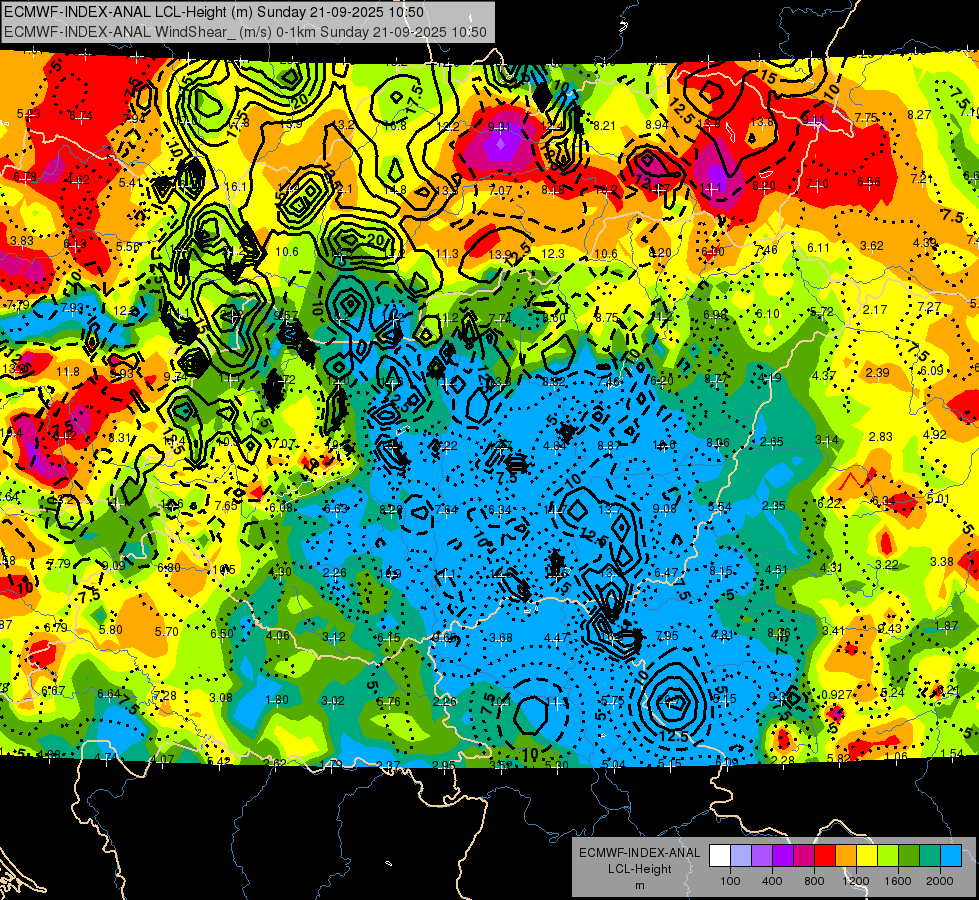979x900 pixels.
Task: Click the legend scale label 100
Action: coord(730,881)
